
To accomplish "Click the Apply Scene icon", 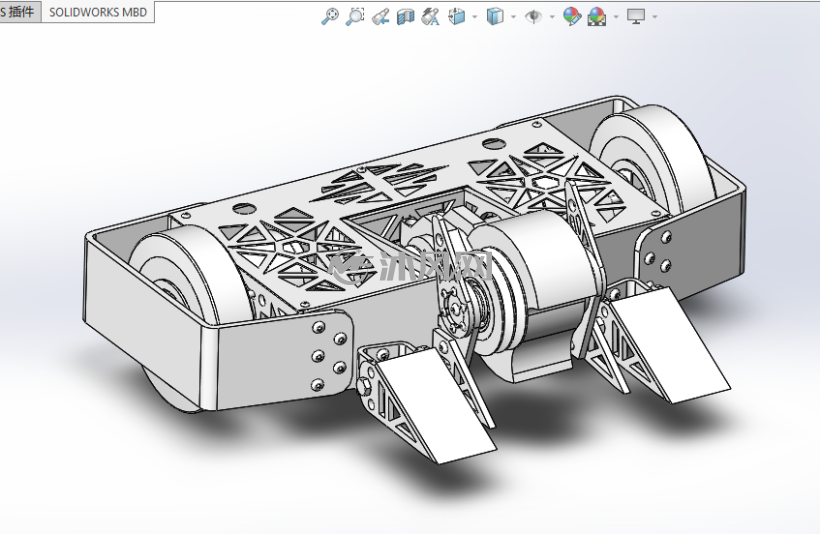I will click(x=597, y=17).
